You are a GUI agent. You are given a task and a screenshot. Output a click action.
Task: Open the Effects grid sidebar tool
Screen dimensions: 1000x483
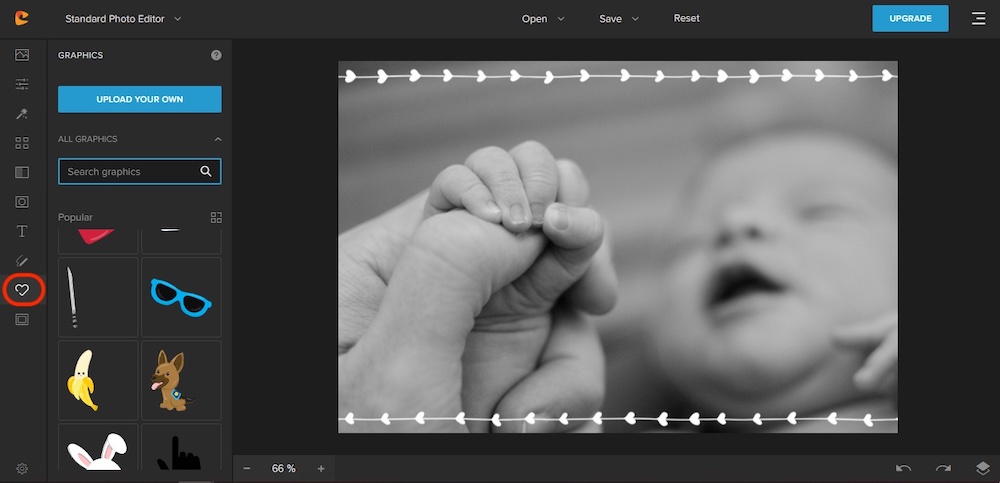coord(22,143)
